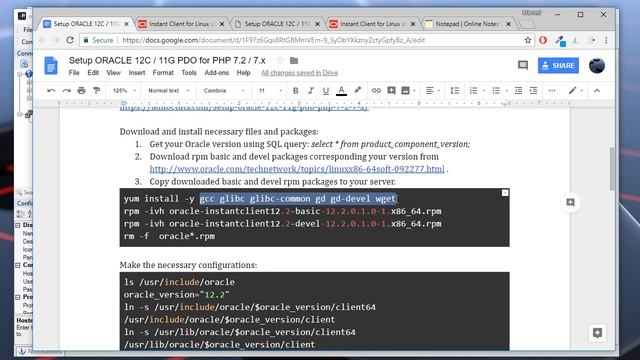Open the Chrome three-dot menu

pos(606,40)
